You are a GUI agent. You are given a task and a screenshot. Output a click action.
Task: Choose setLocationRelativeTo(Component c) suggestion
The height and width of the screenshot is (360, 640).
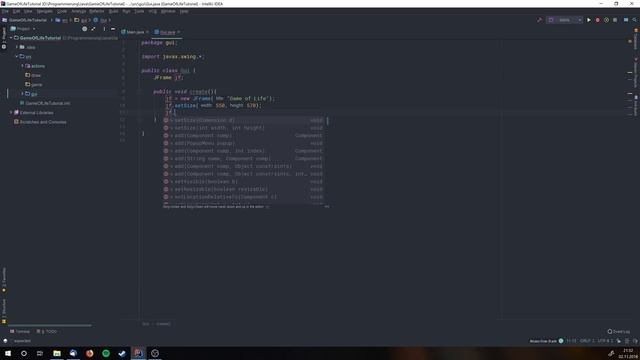coord(244,197)
